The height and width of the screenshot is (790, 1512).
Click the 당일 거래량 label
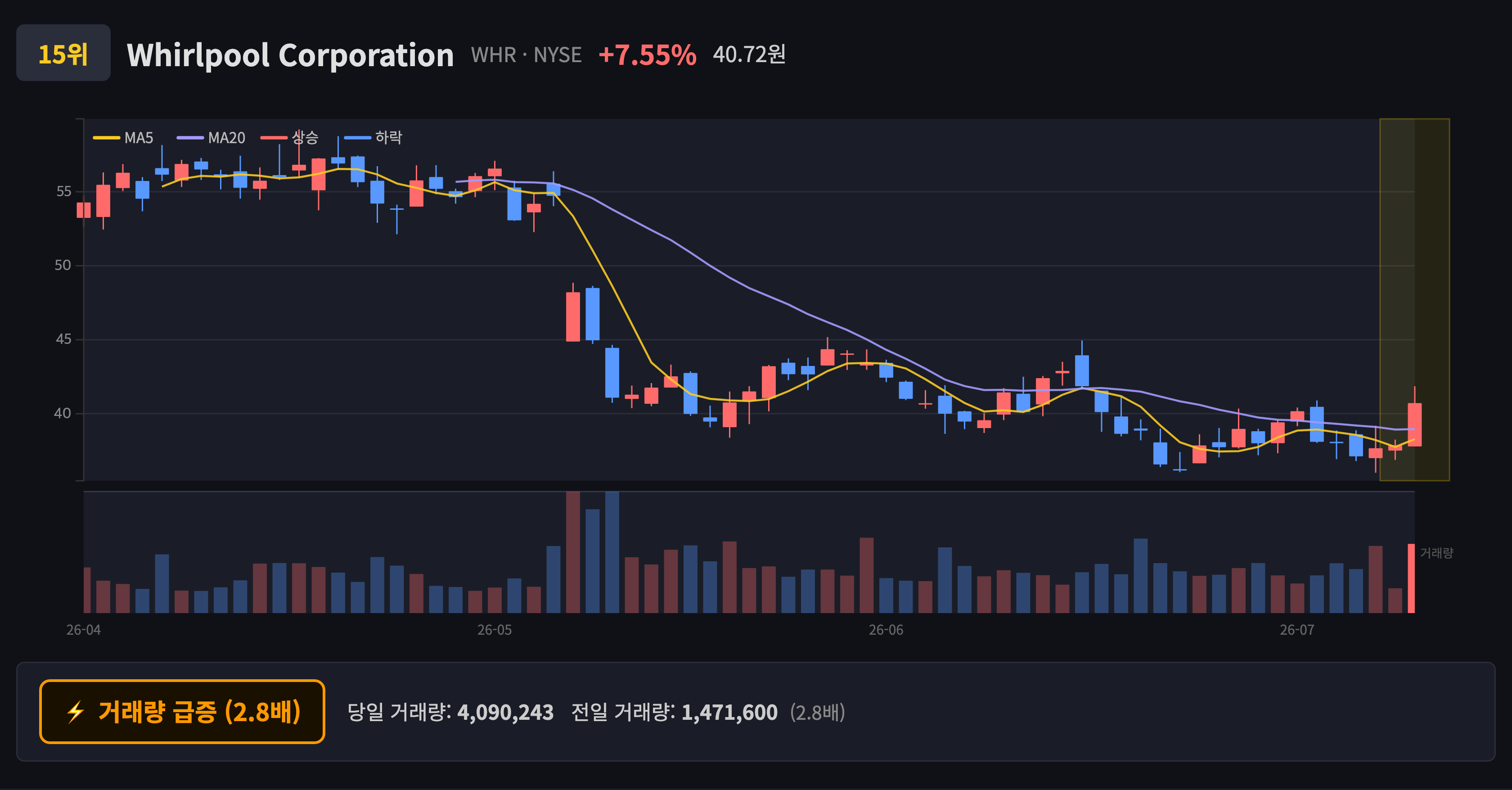click(x=399, y=712)
